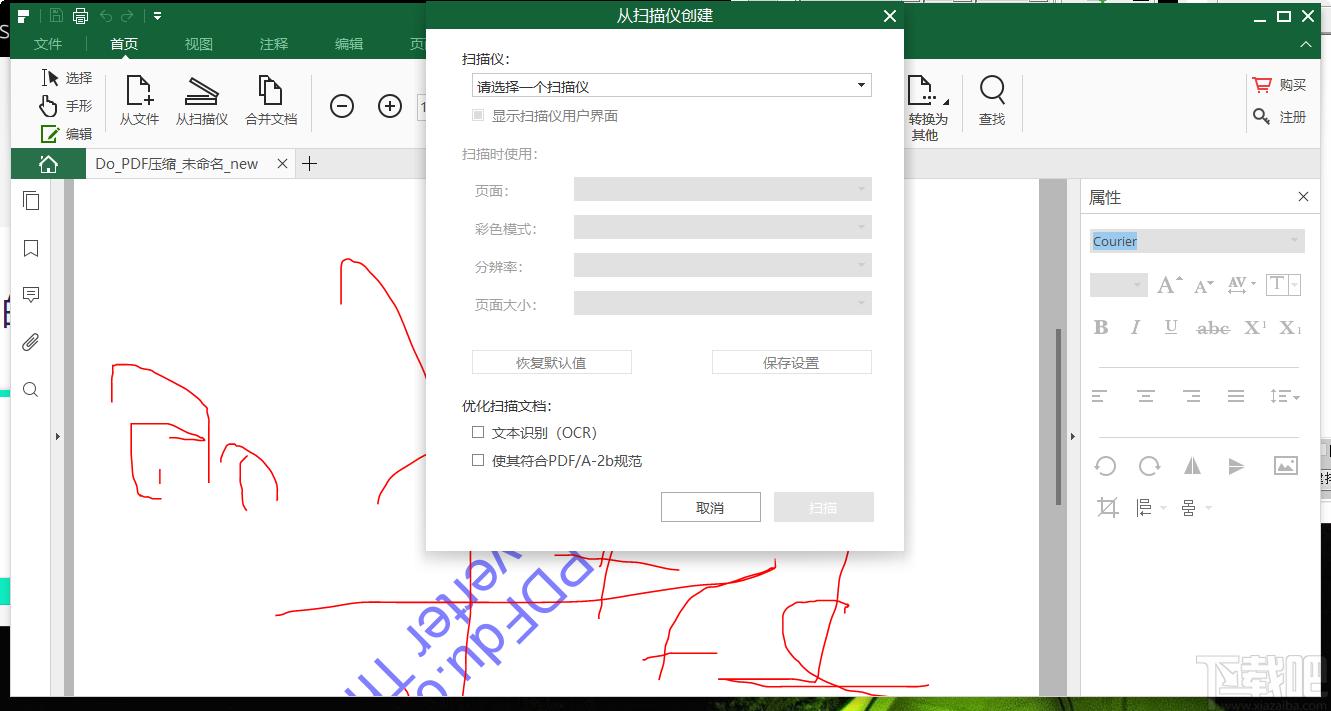Open the Courier font dropdown
The height and width of the screenshot is (711, 1331).
tap(1197, 241)
